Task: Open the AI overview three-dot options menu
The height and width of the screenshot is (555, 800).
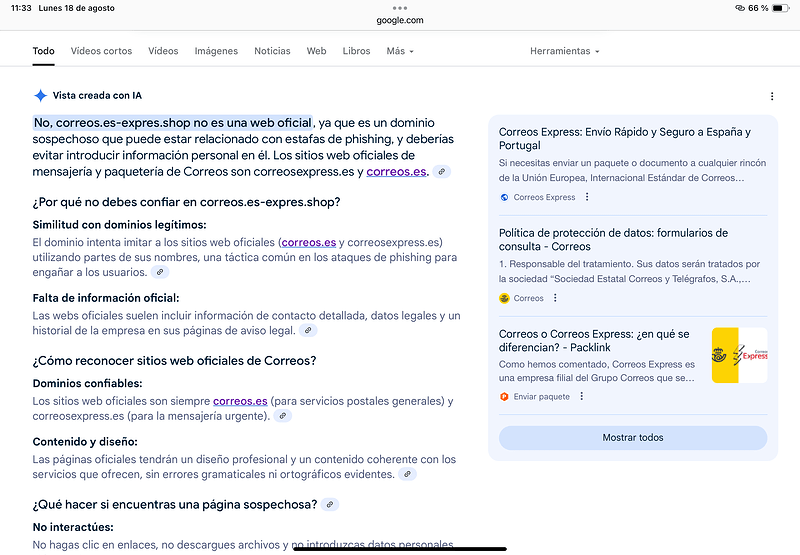Action: 772,96
